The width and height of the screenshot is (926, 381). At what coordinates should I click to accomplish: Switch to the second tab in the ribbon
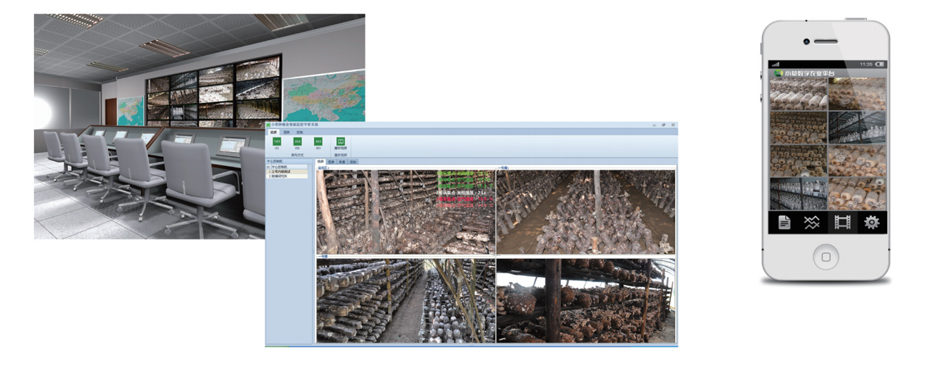tap(286, 132)
